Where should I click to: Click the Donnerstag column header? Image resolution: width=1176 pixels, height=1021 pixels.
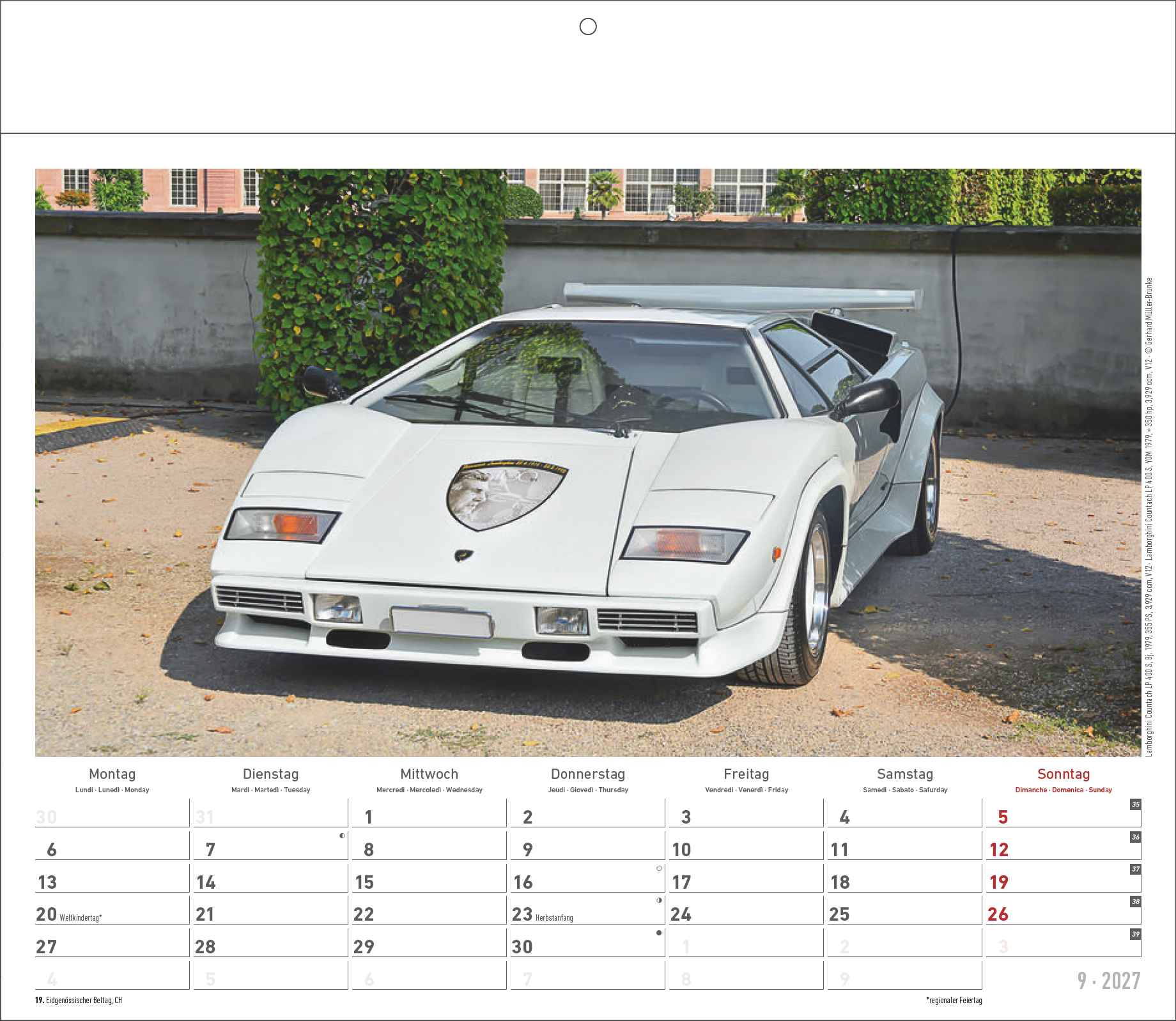click(x=588, y=774)
